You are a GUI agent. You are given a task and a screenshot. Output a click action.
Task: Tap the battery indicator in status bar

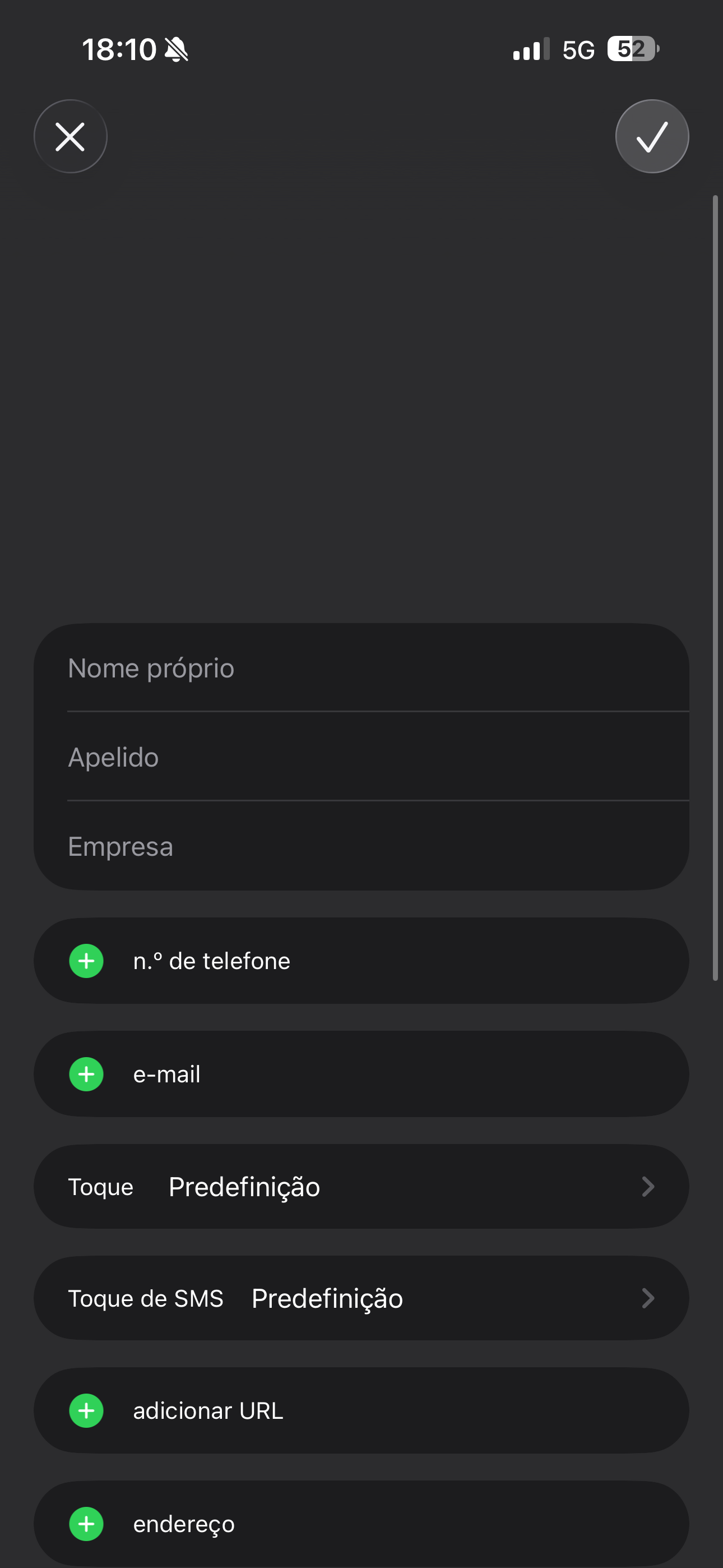click(x=632, y=49)
